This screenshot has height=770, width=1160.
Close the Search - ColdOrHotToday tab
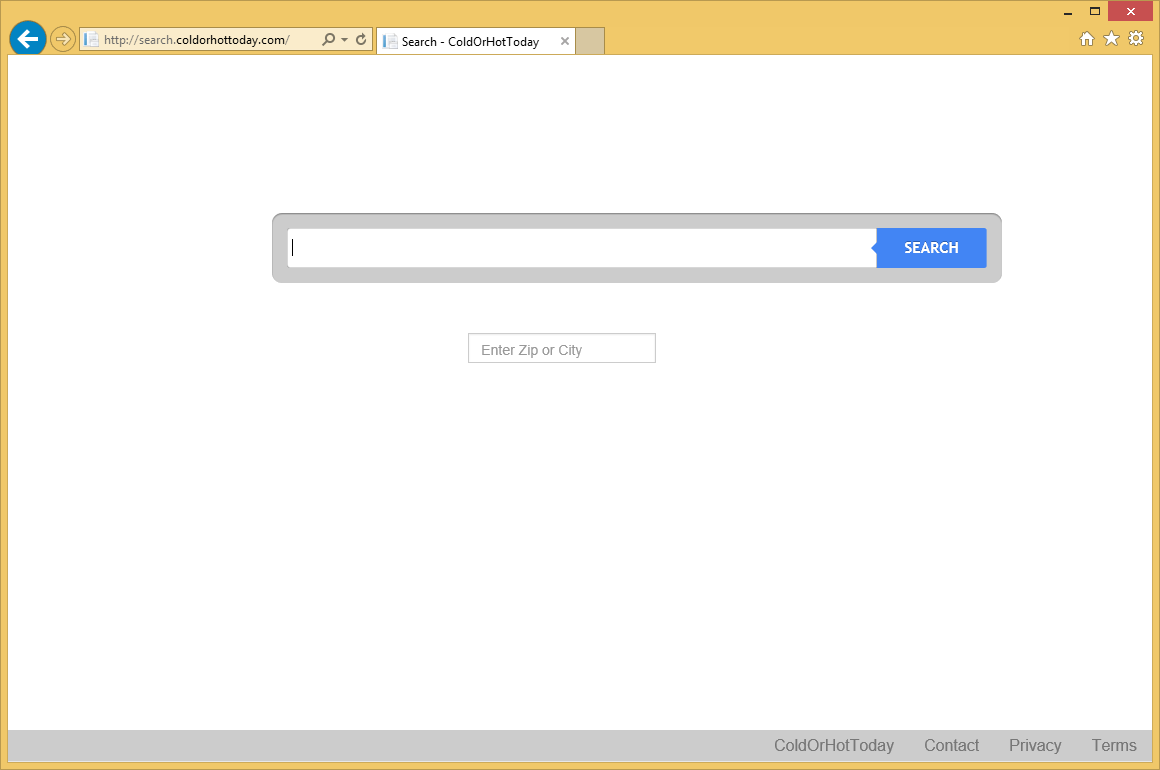(565, 42)
